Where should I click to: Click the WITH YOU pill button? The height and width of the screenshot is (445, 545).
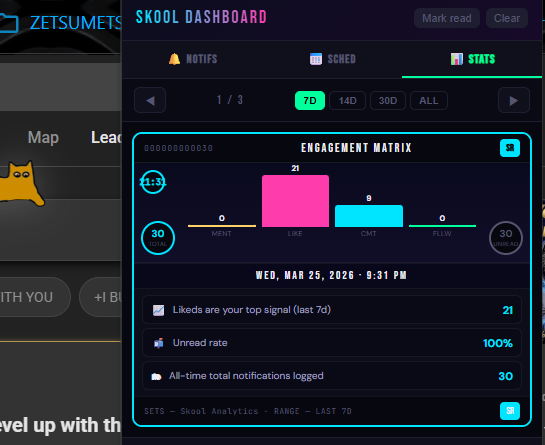pyautogui.click(x=35, y=297)
